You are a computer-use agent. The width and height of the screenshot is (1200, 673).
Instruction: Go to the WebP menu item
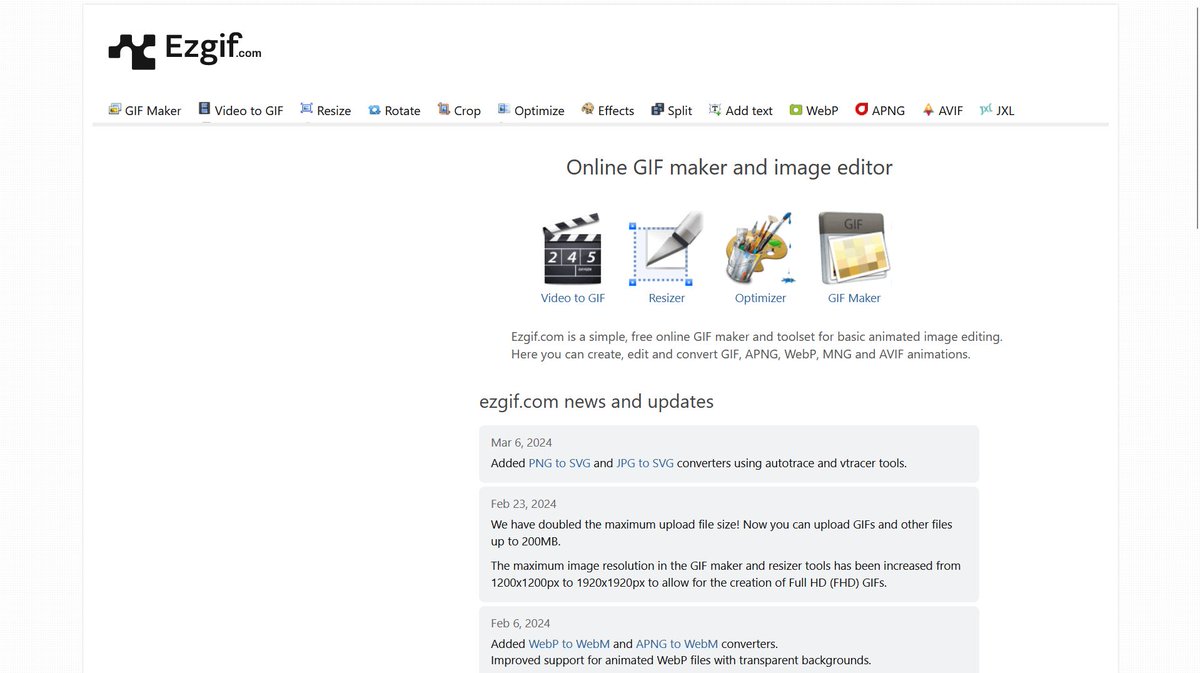(x=814, y=110)
